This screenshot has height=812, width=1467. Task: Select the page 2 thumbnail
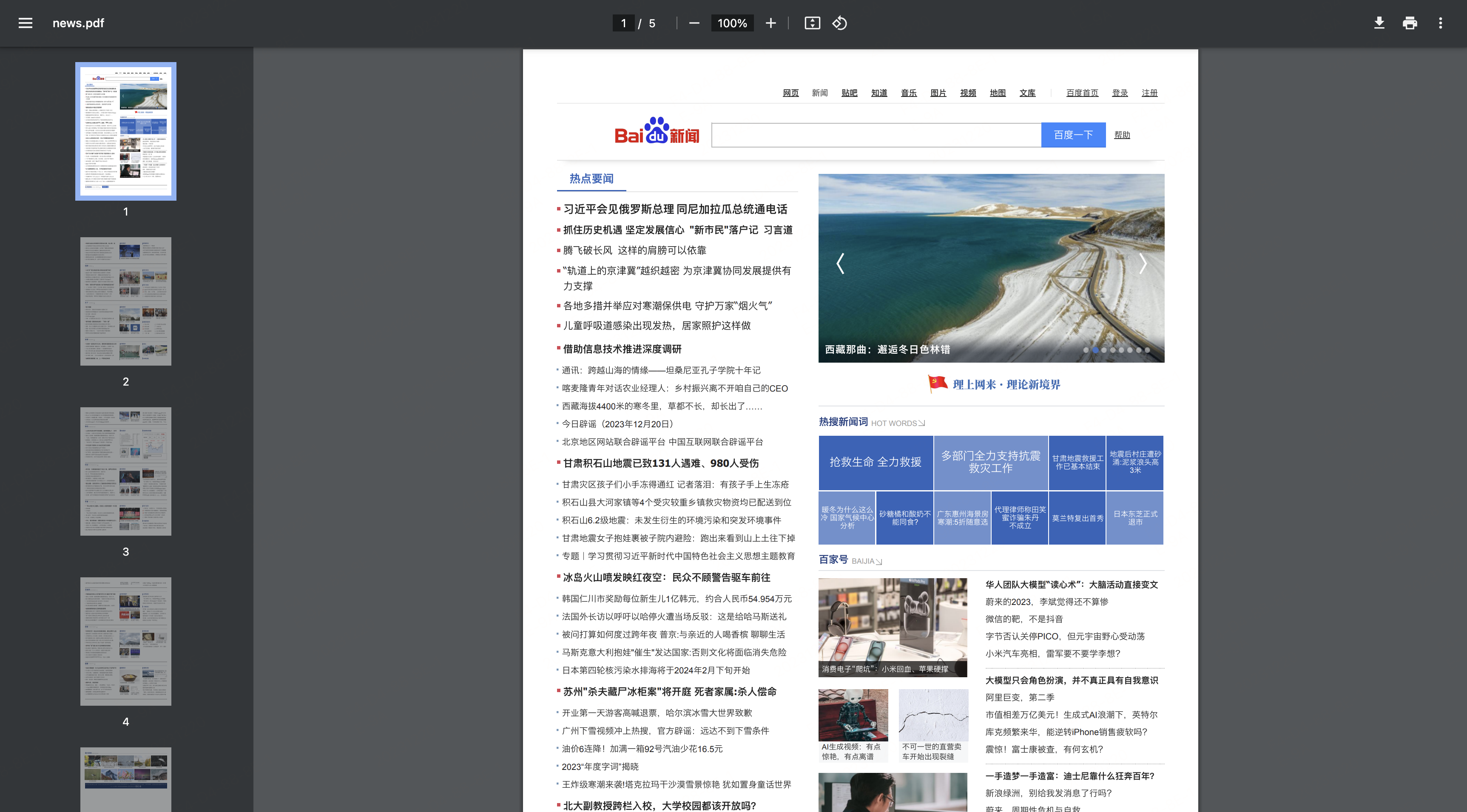click(126, 301)
